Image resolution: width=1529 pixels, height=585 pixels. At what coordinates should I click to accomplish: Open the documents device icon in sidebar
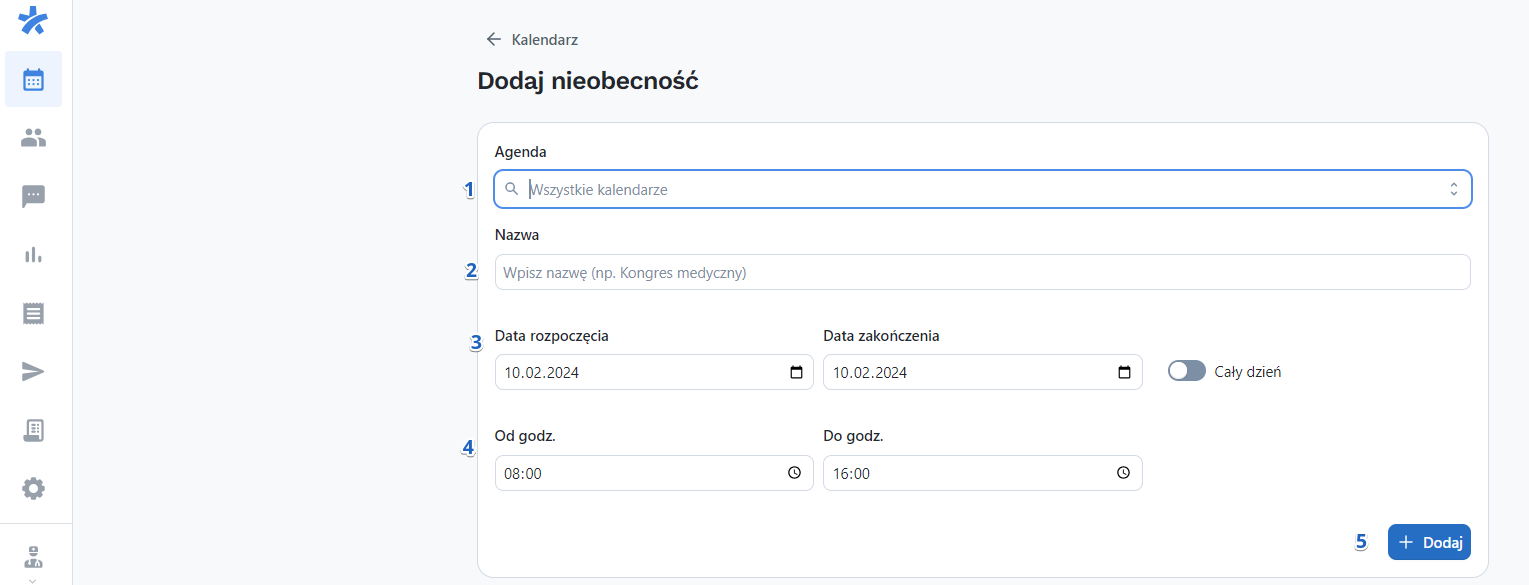tap(33, 430)
